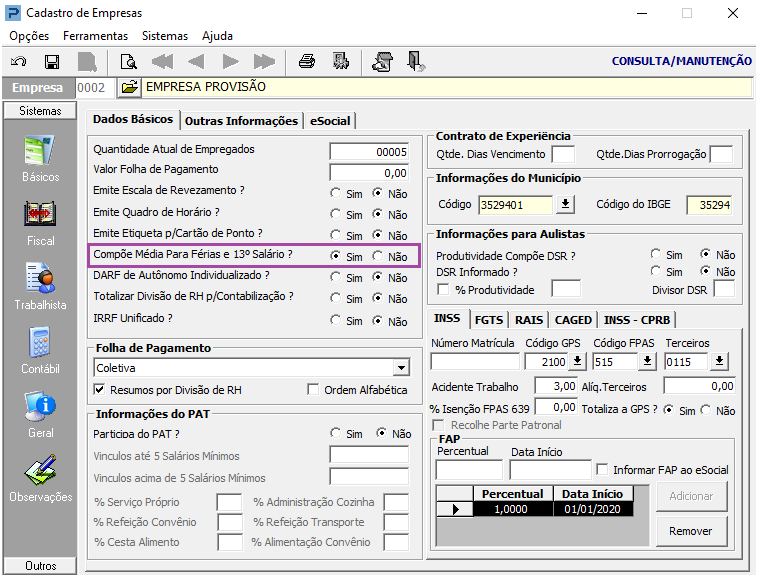This screenshot has height=579, width=758.
Task: Open the search document magnifier icon
Action: (128, 62)
